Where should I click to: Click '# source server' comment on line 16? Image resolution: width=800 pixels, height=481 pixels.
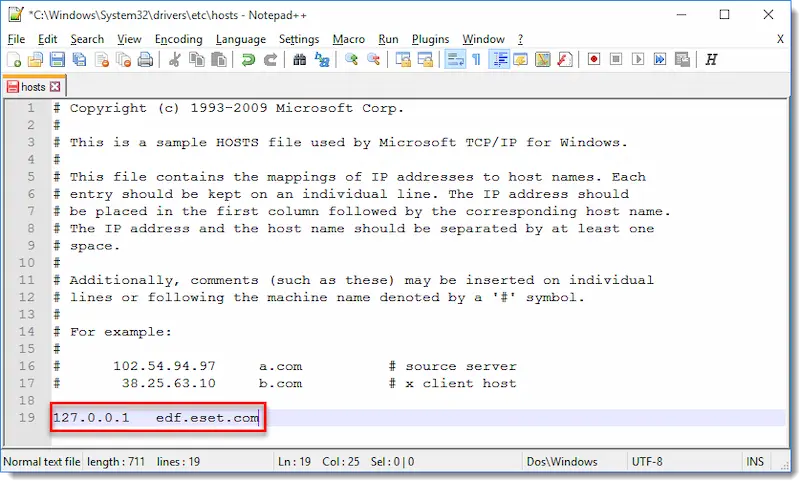click(453, 366)
